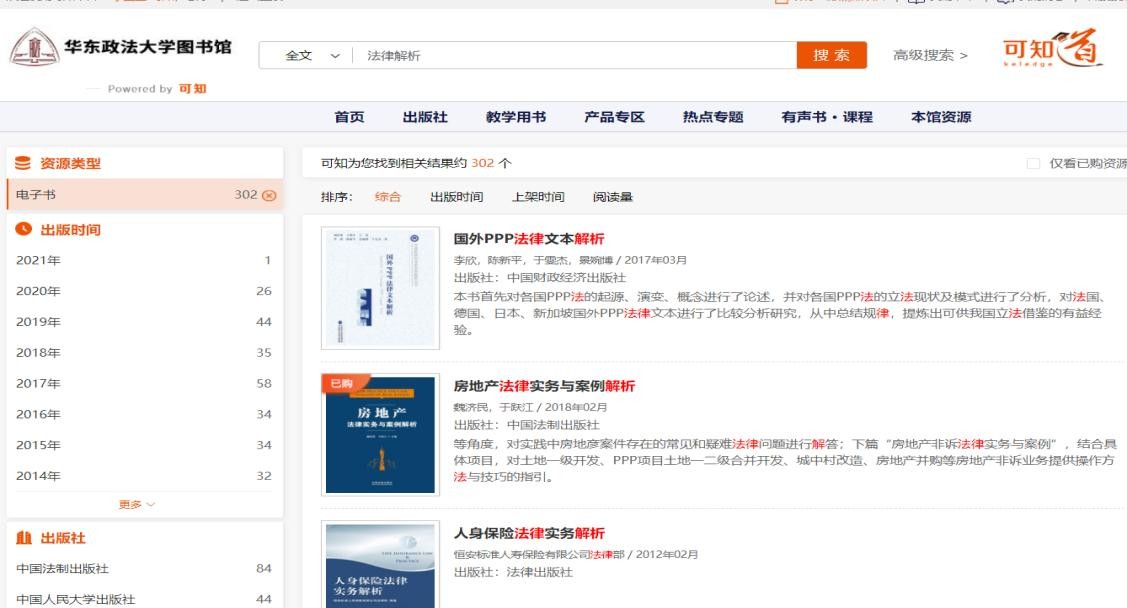Open the 房地产 book cover thumbnail
The image size is (1127, 608).
(x=380, y=435)
